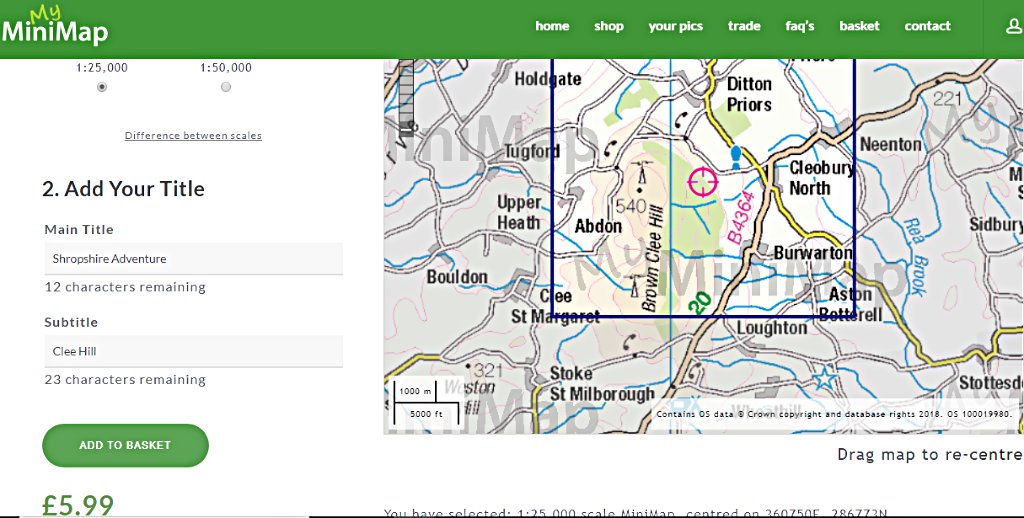
Task: Click the OS copyright notice on map
Action: coord(834,414)
